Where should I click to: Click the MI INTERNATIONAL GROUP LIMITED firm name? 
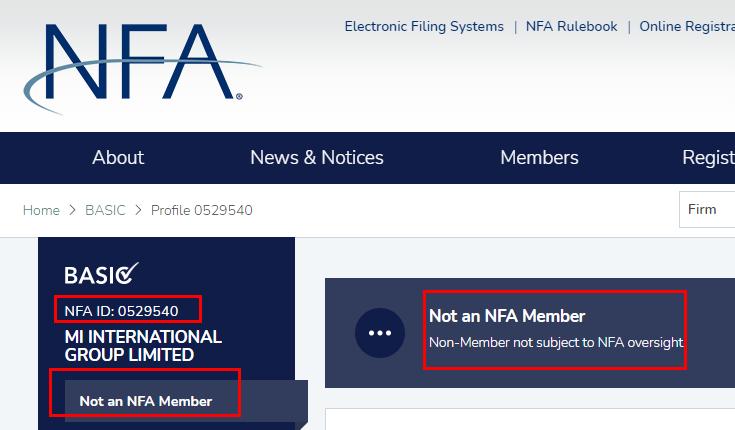(x=142, y=346)
